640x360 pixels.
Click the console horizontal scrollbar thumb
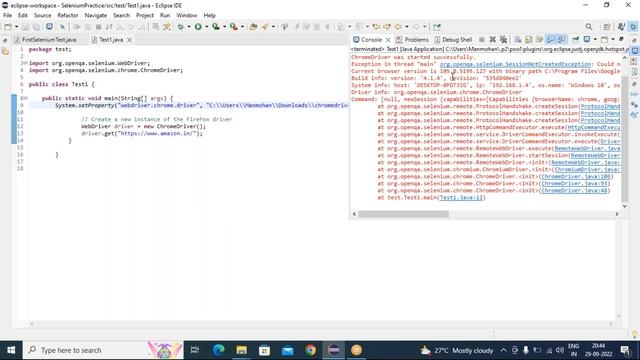(x=403, y=214)
